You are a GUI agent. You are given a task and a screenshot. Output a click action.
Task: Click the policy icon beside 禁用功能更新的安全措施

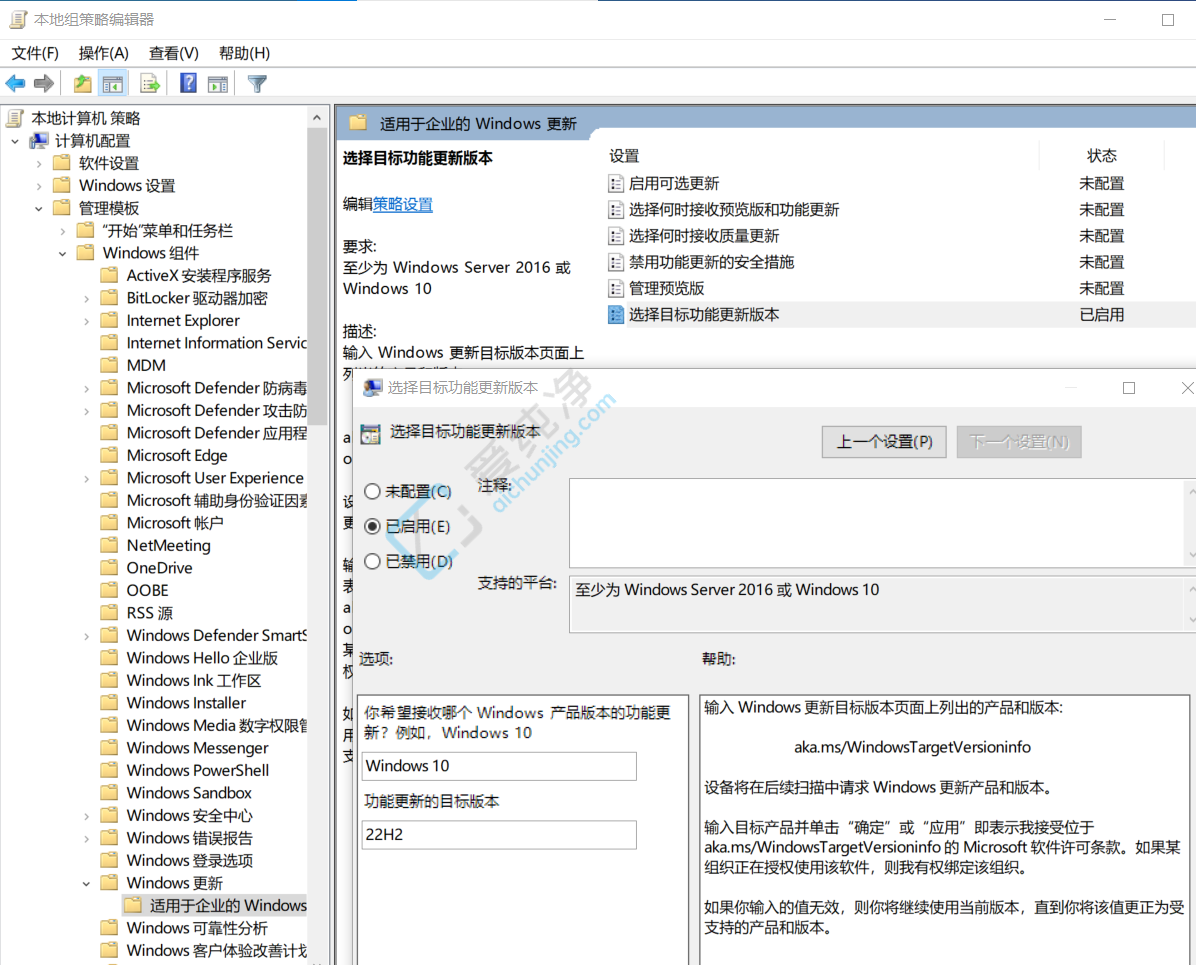(616, 262)
